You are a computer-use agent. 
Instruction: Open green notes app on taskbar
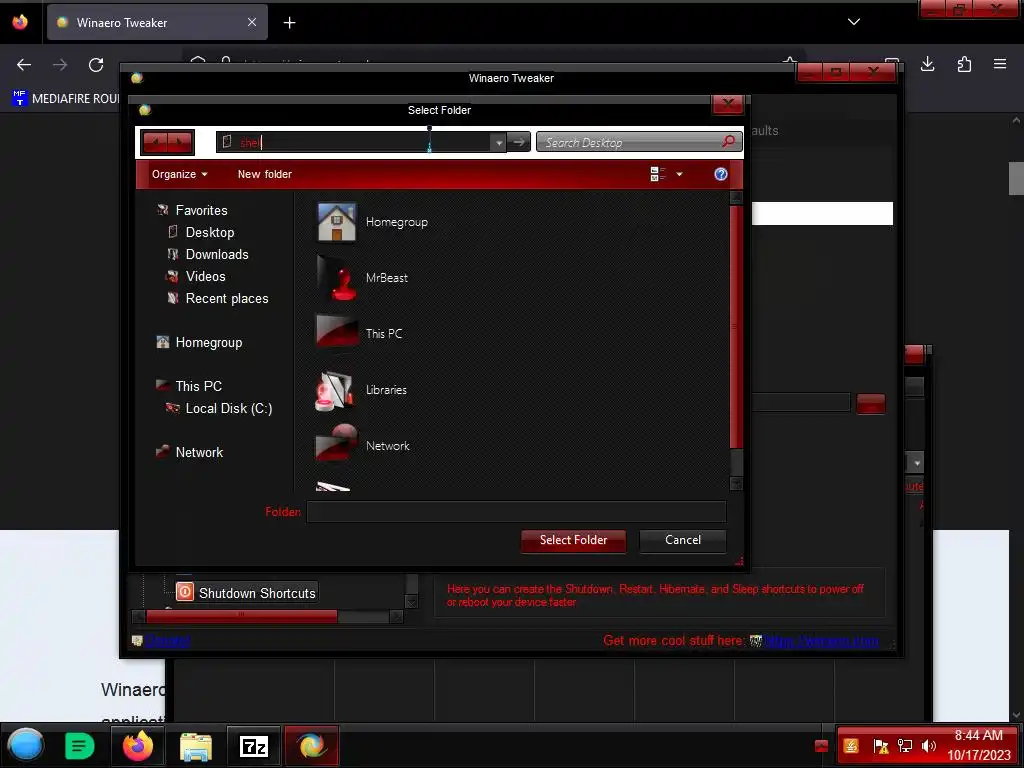click(x=80, y=746)
